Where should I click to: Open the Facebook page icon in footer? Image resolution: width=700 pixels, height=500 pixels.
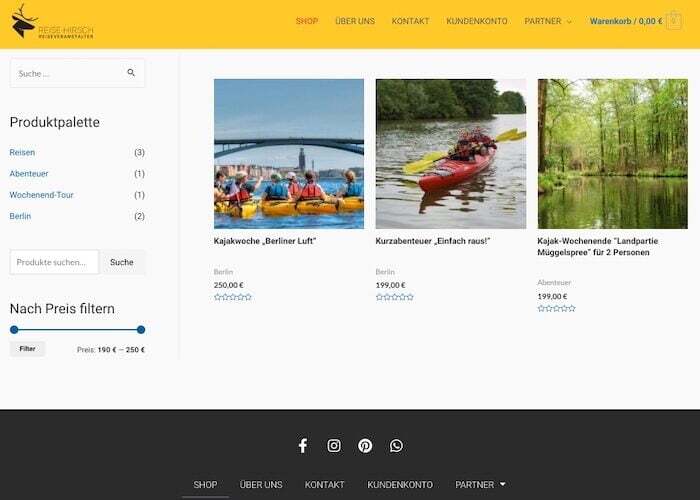coord(303,446)
